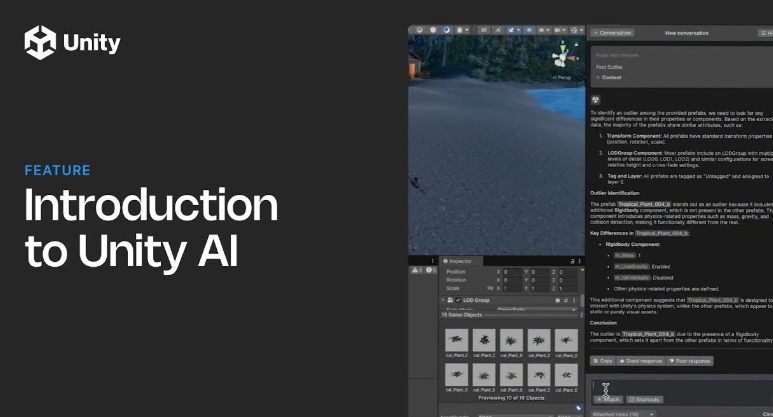
Task: Open LOD Group help icon
Action: click(558, 300)
